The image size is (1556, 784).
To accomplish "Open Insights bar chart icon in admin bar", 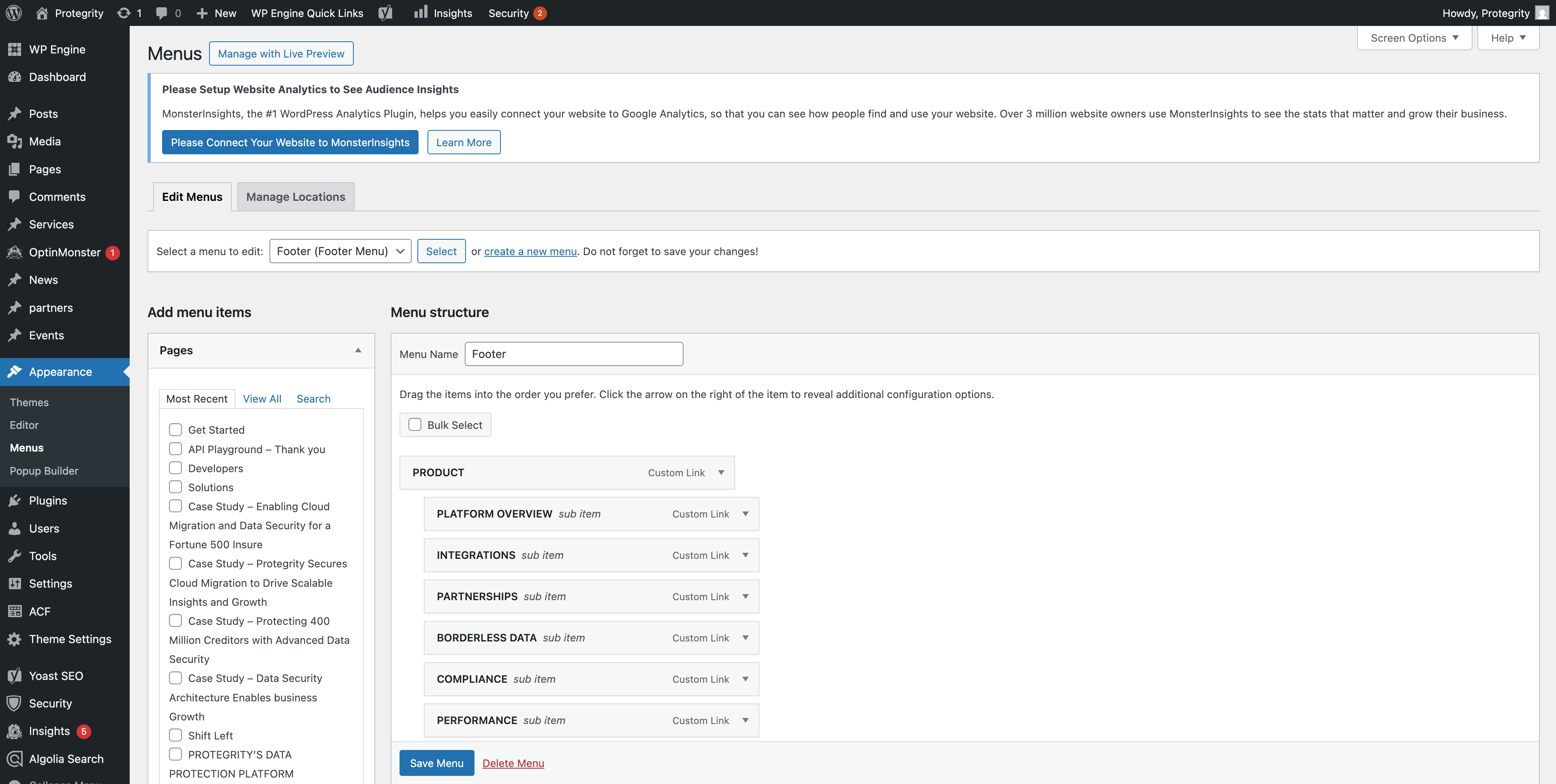I will coord(421,13).
